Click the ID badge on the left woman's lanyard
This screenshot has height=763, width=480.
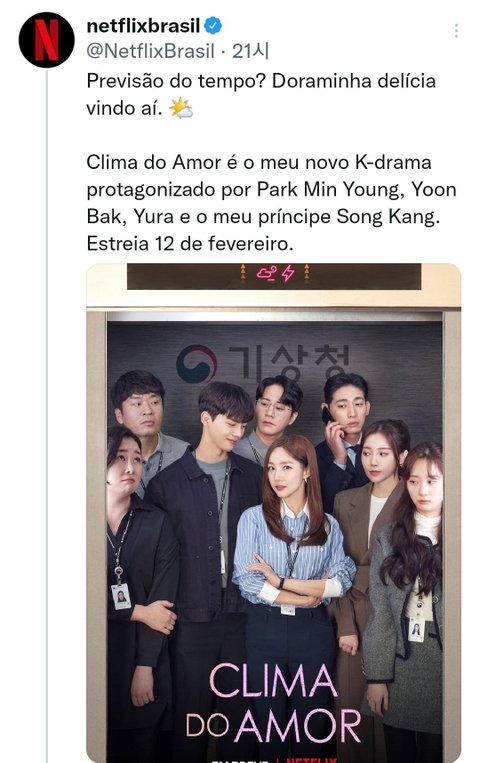click(x=121, y=596)
